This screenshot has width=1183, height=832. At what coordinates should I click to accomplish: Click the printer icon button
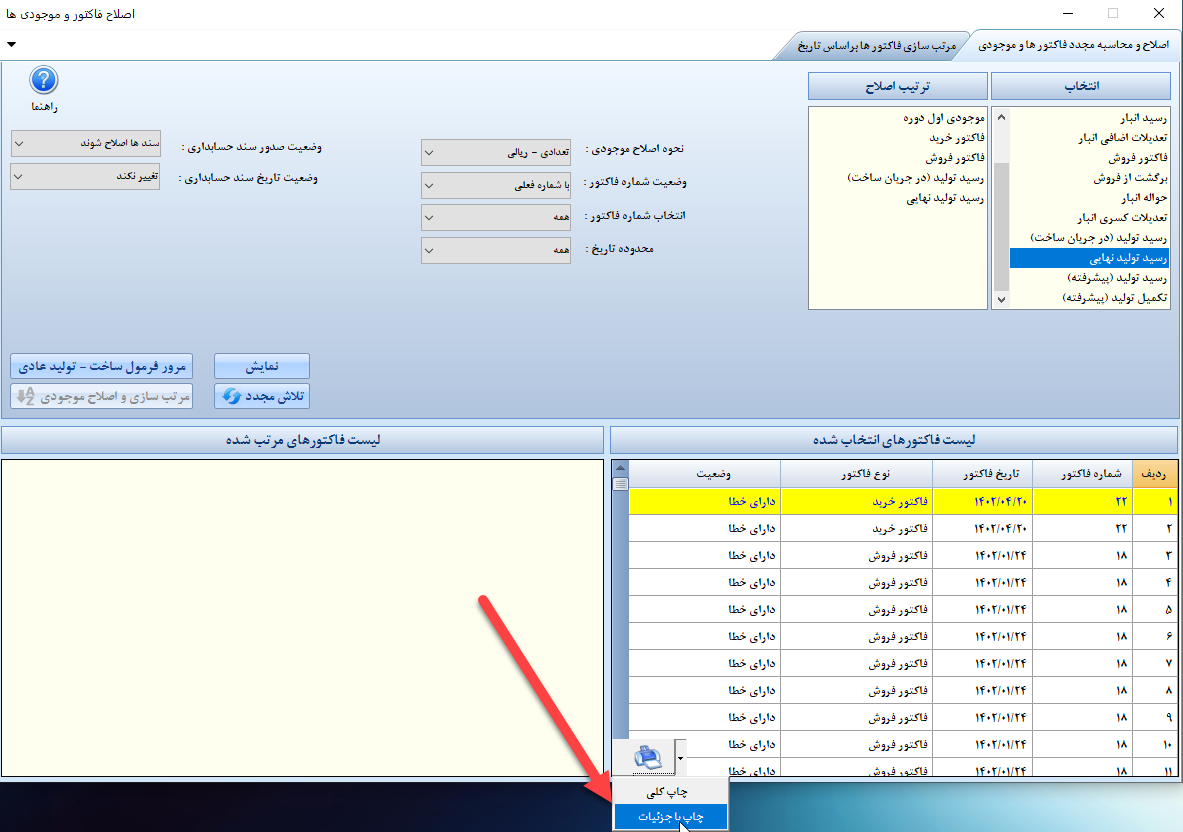pyautogui.click(x=647, y=757)
